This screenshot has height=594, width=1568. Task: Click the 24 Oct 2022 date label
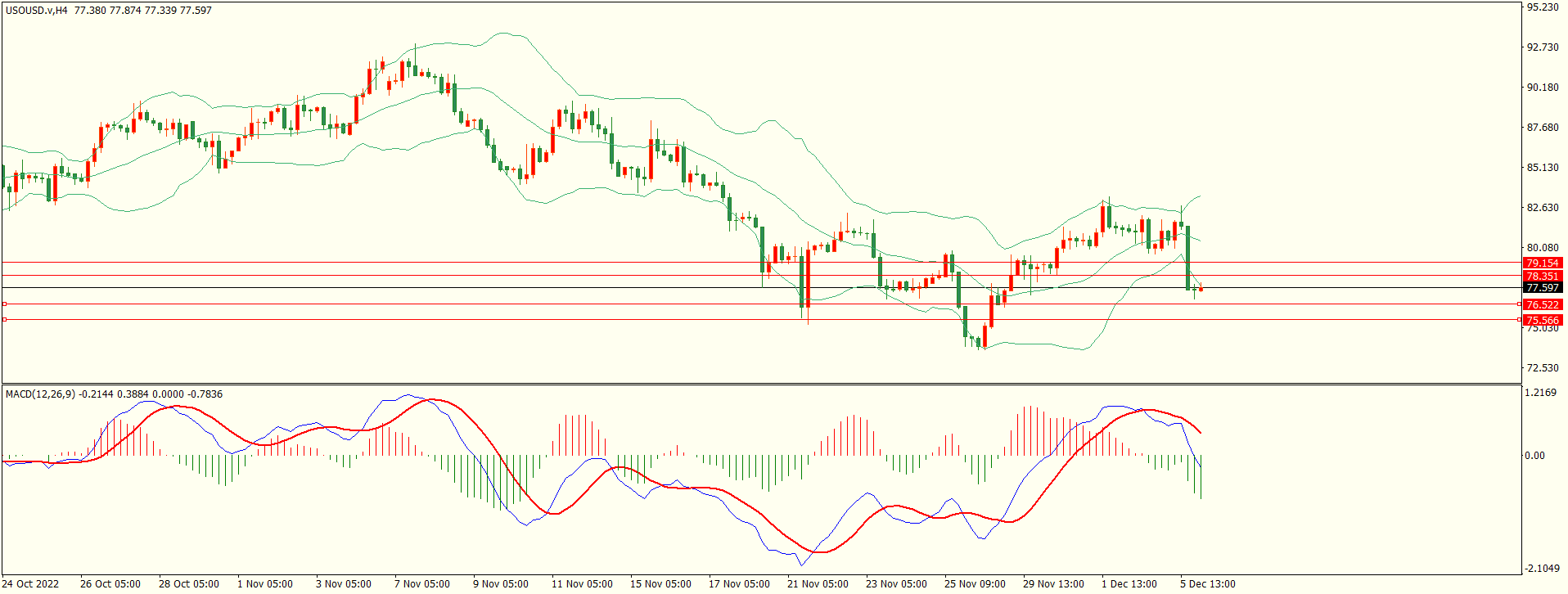click(31, 583)
